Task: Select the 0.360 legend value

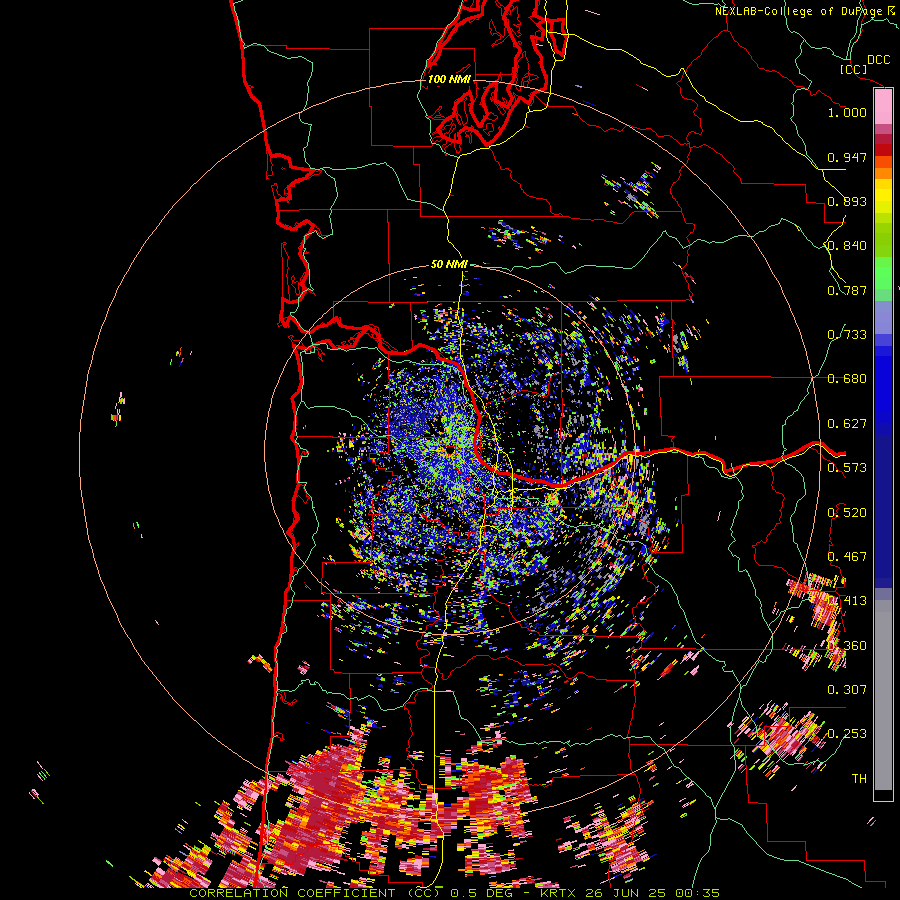Action: 847,646
